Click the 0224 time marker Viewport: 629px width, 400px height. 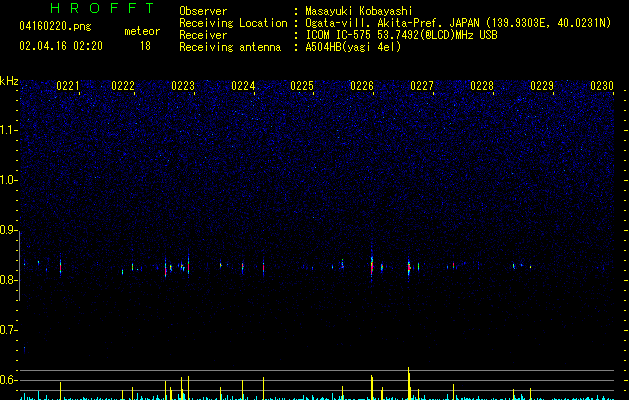pos(243,86)
